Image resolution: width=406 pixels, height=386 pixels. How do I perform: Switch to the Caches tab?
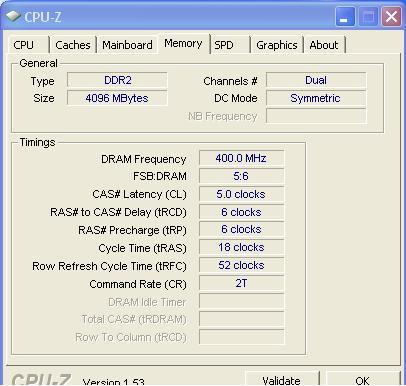[x=73, y=45]
